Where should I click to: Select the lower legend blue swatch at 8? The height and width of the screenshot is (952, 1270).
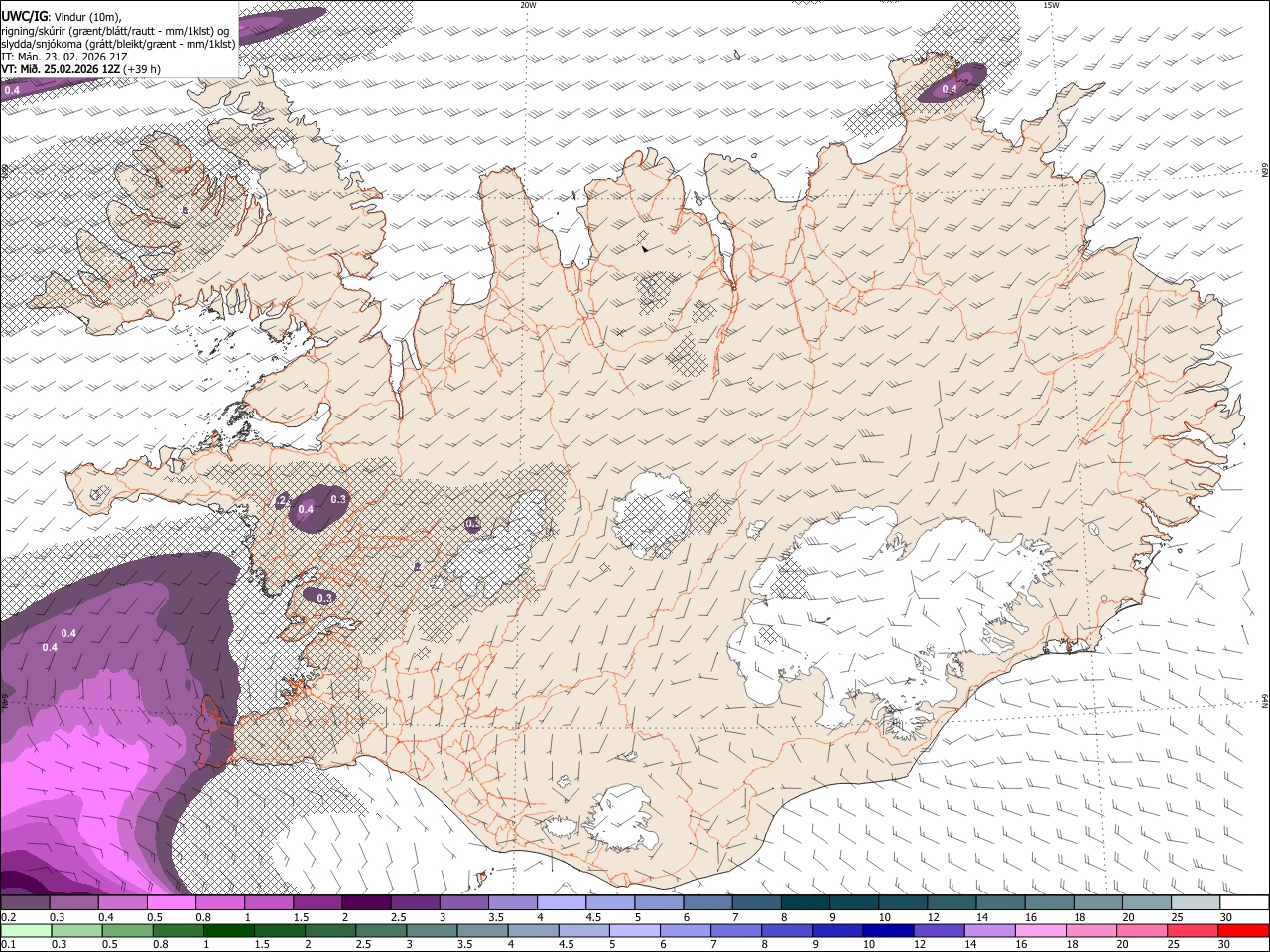point(787,930)
